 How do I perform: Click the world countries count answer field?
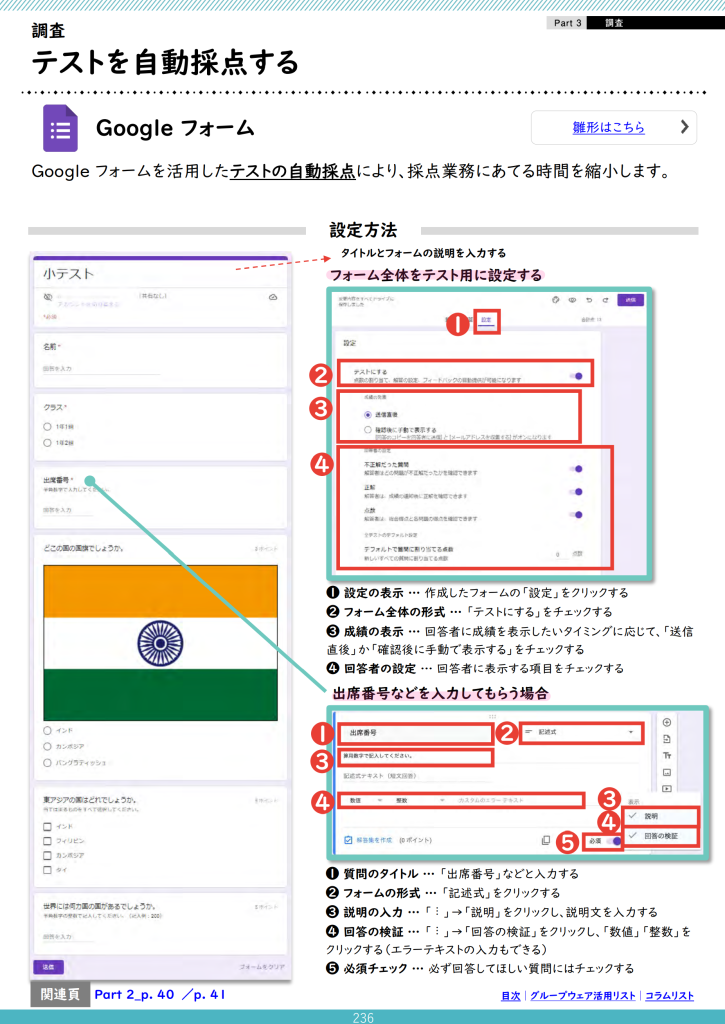coord(69,936)
